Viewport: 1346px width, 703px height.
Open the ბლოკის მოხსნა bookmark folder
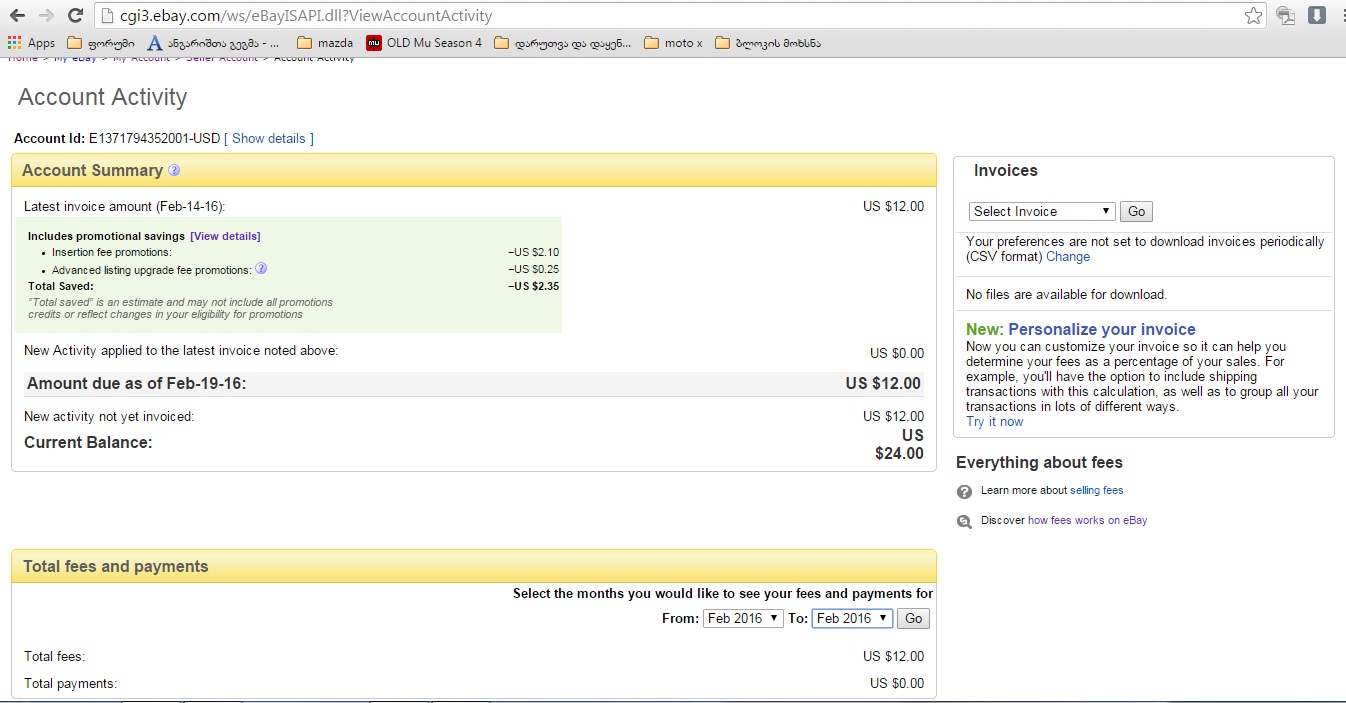click(x=768, y=43)
